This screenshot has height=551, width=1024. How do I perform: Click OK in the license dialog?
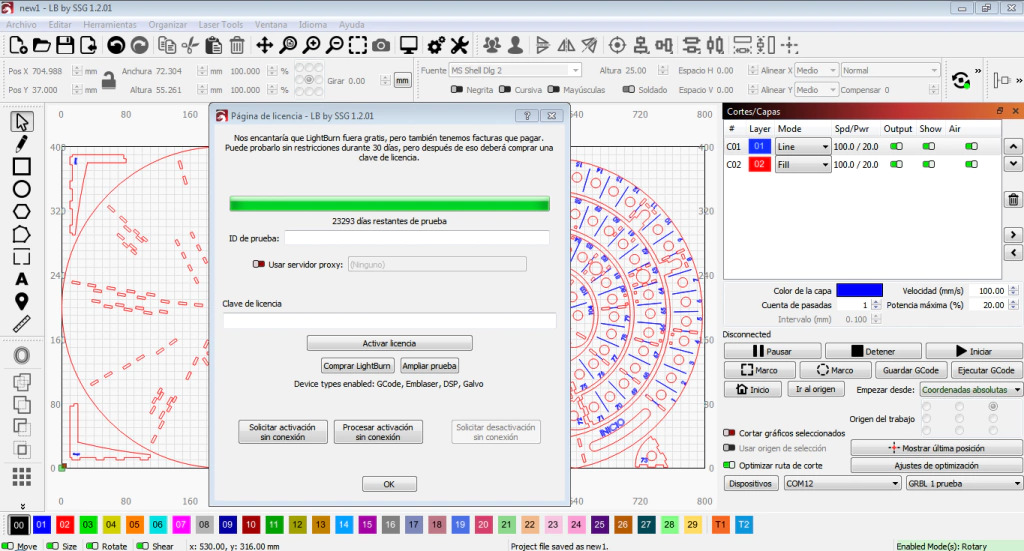[389, 484]
